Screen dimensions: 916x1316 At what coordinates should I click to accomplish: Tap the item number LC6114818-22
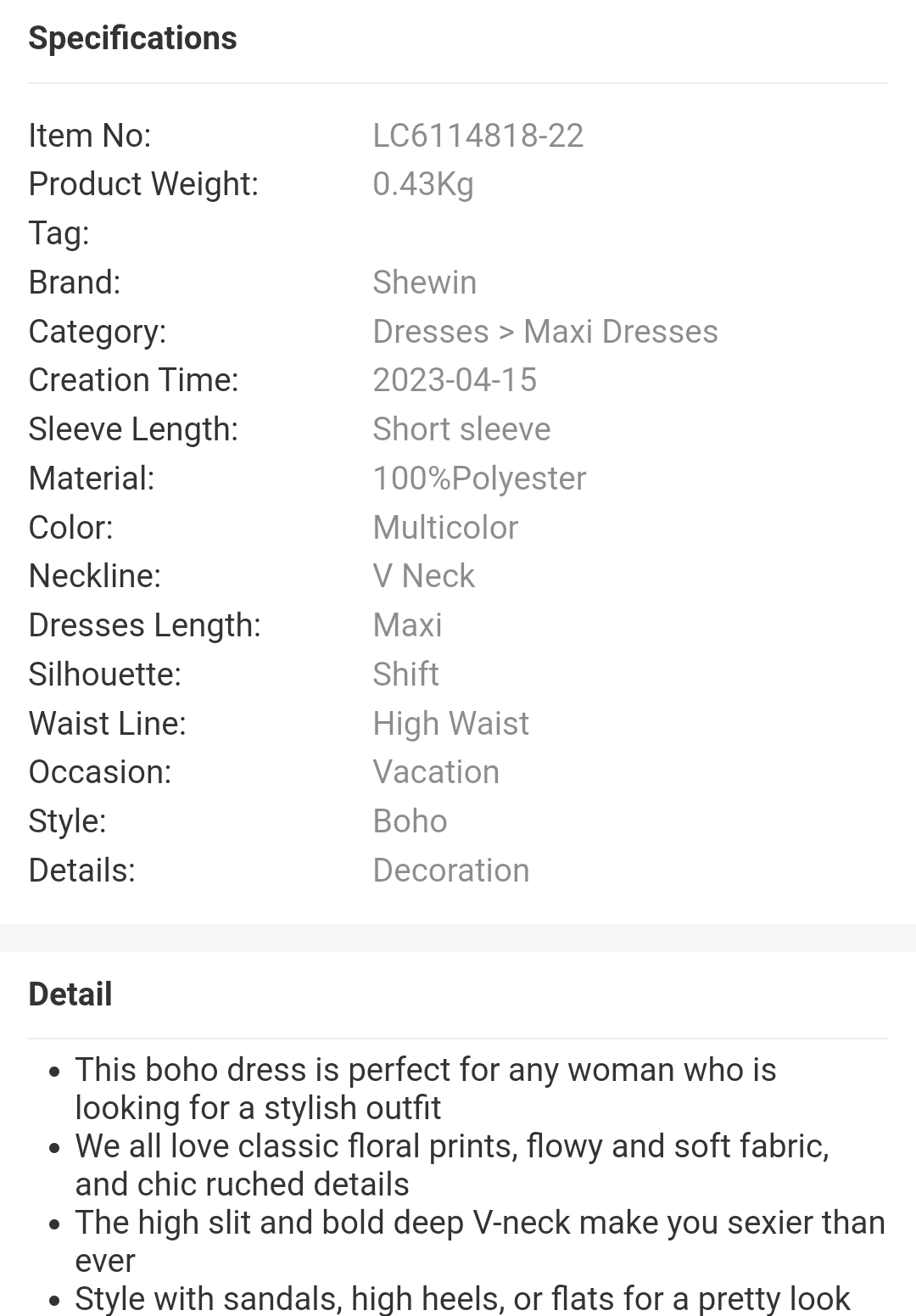click(x=478, y=136)
